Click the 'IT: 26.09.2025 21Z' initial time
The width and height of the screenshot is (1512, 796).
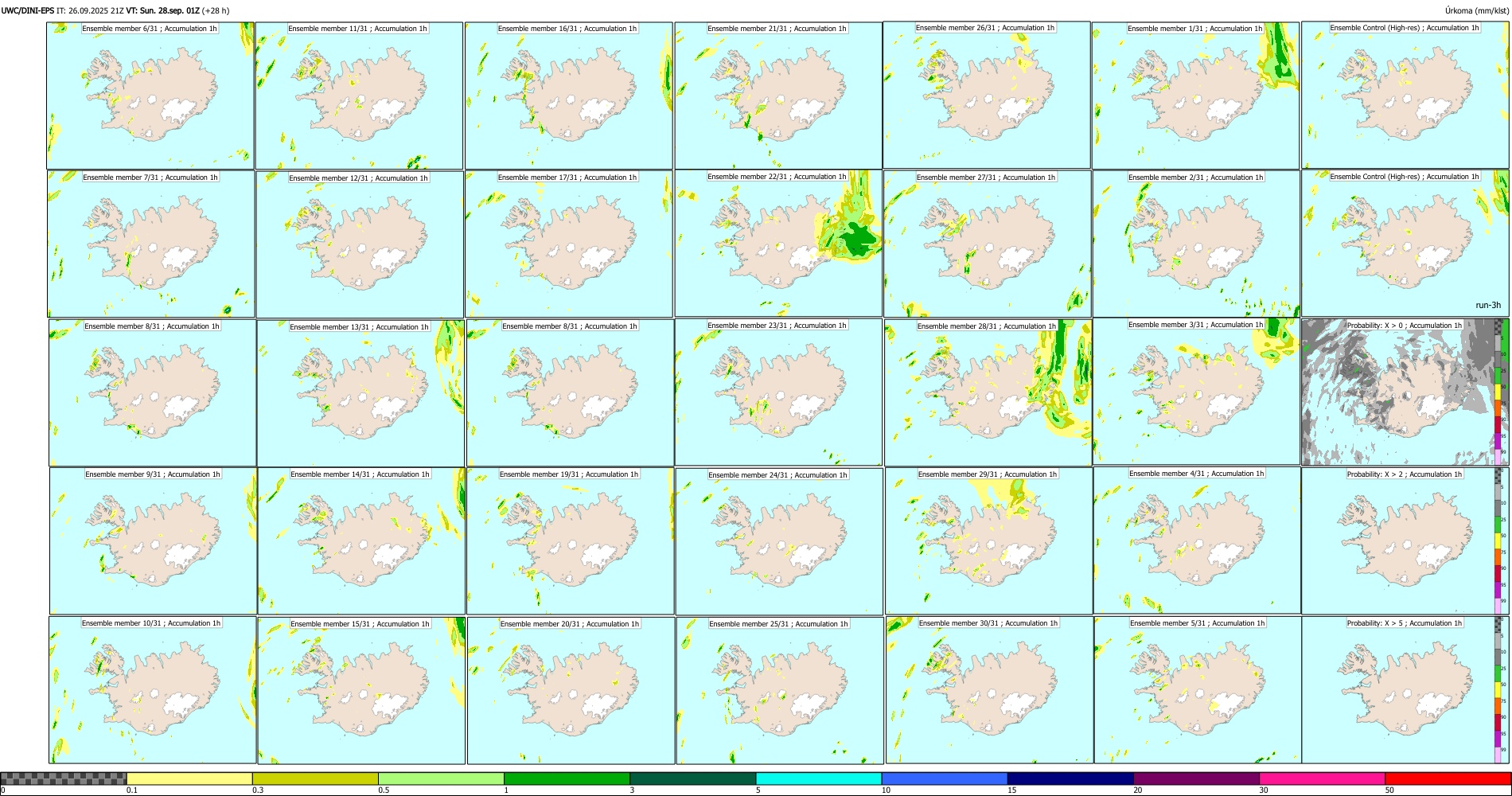90,11
